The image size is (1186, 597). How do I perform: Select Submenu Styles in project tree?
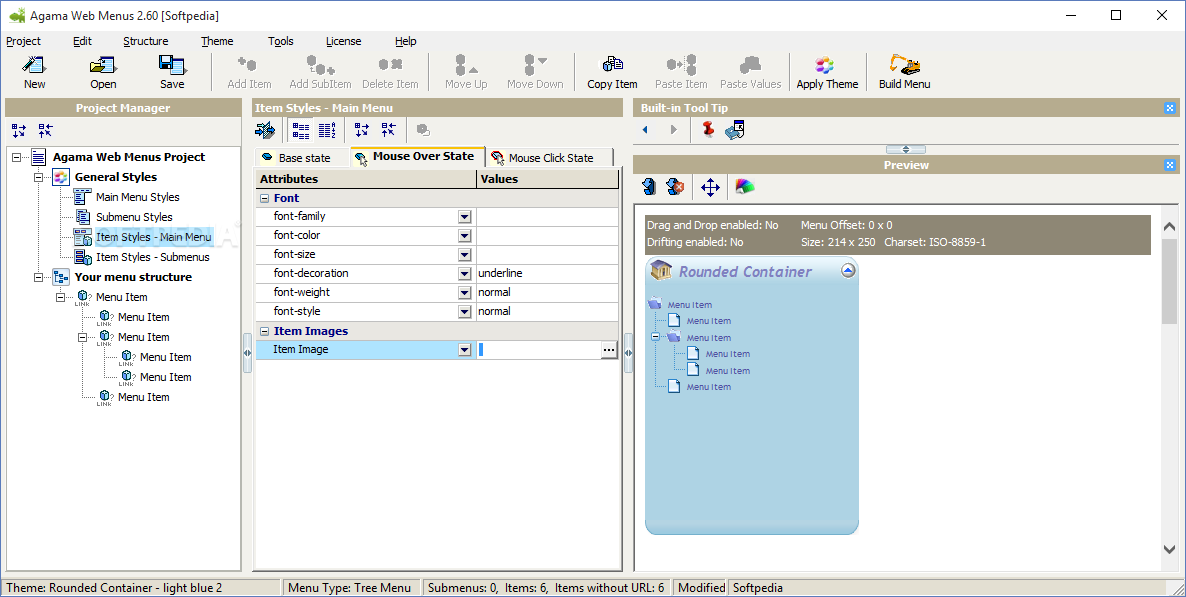pyautogui.click(x=134, y=217)
